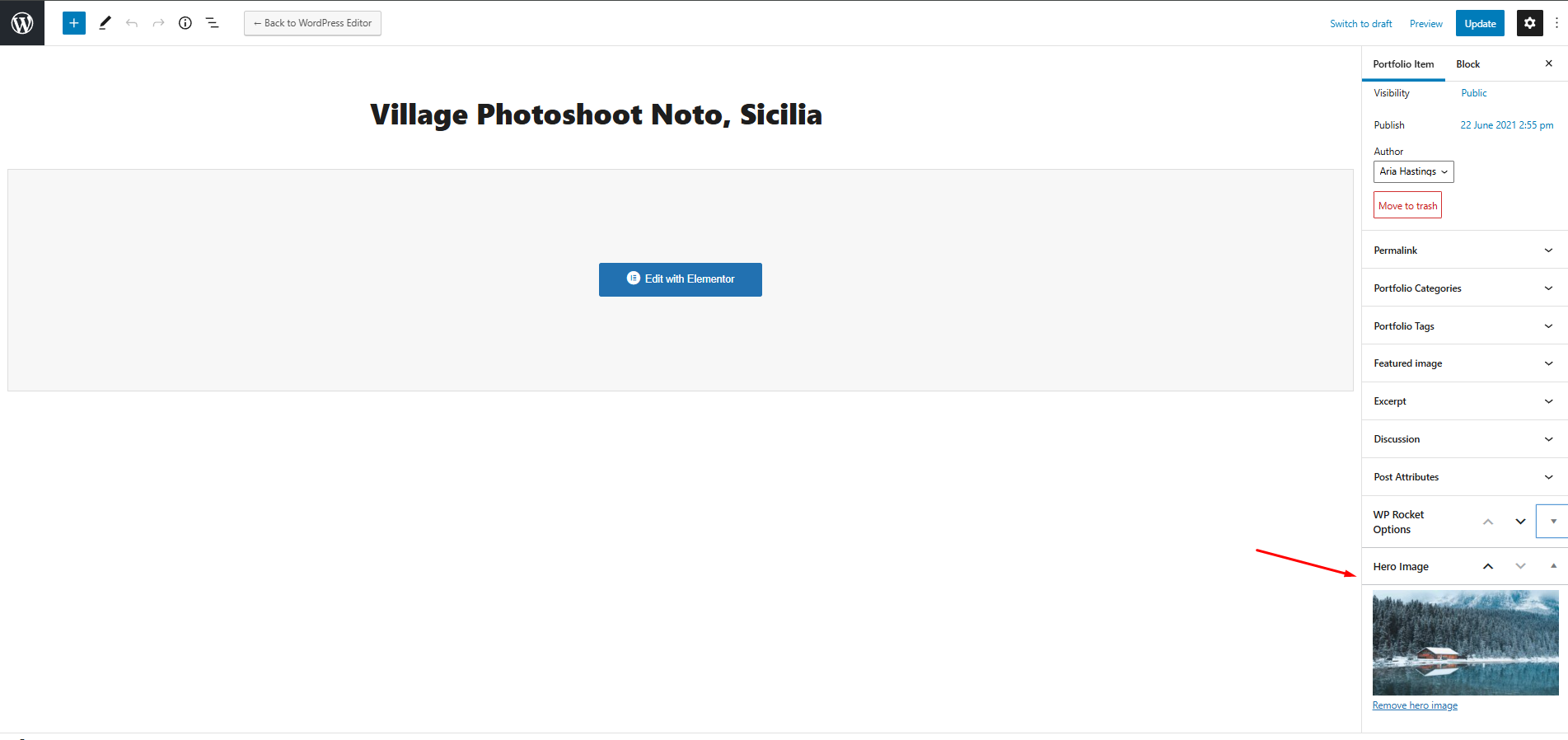Move WP Rocket Options panel down
This screenshot has height=740, width=1568.
pos(1520,522)
